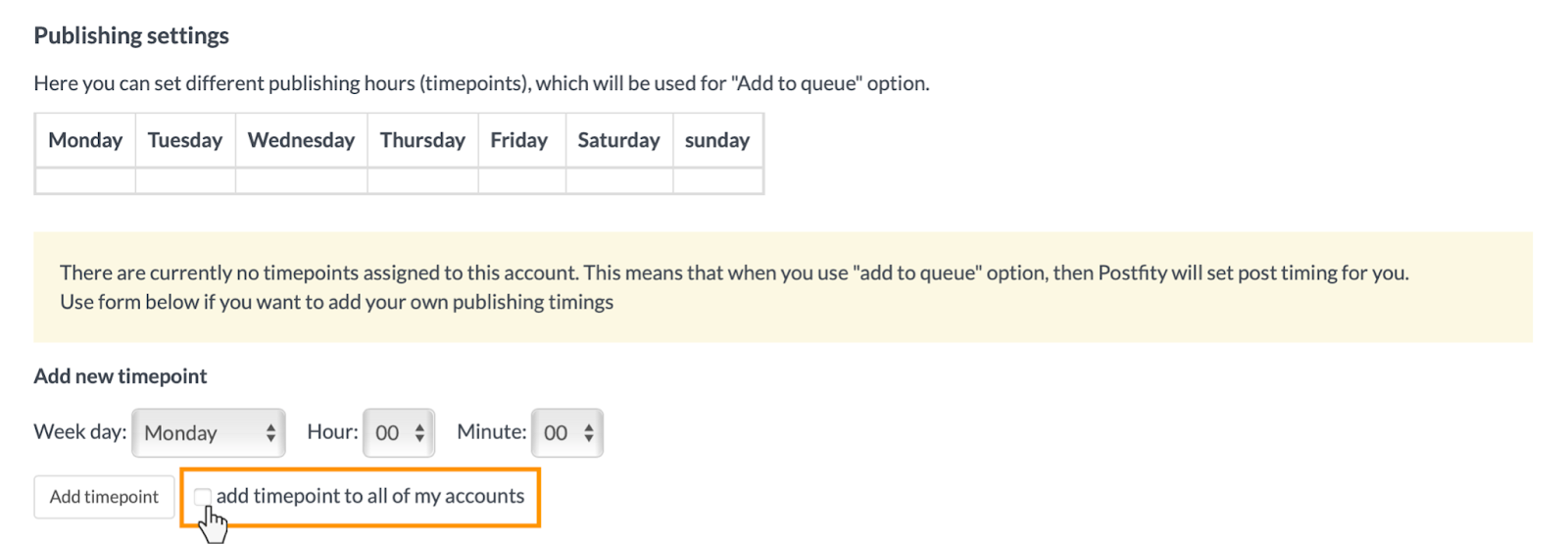Select the Monday column header
Image resolution: width=1568 pixels, height=544 pixels.
pyautogui.click(x=85, y=140)
